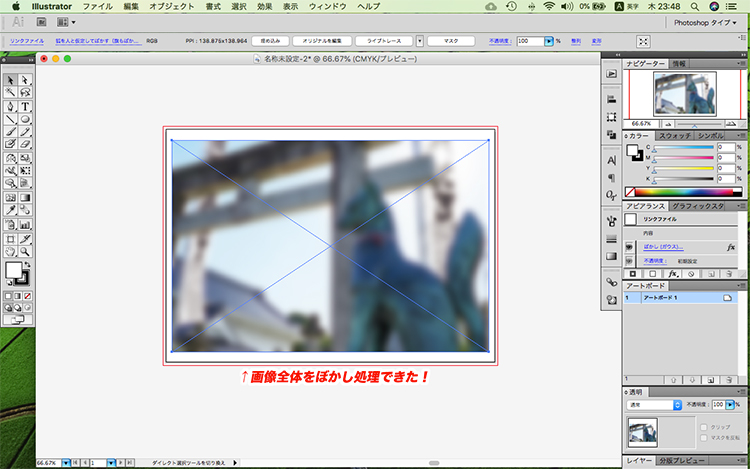Click the cyan C slider in Color panel
The image size is (750, 469).
pos(684,147)
